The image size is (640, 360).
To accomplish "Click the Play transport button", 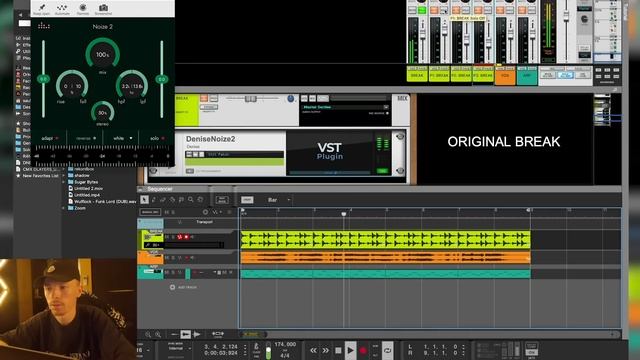I will [350, 350].
